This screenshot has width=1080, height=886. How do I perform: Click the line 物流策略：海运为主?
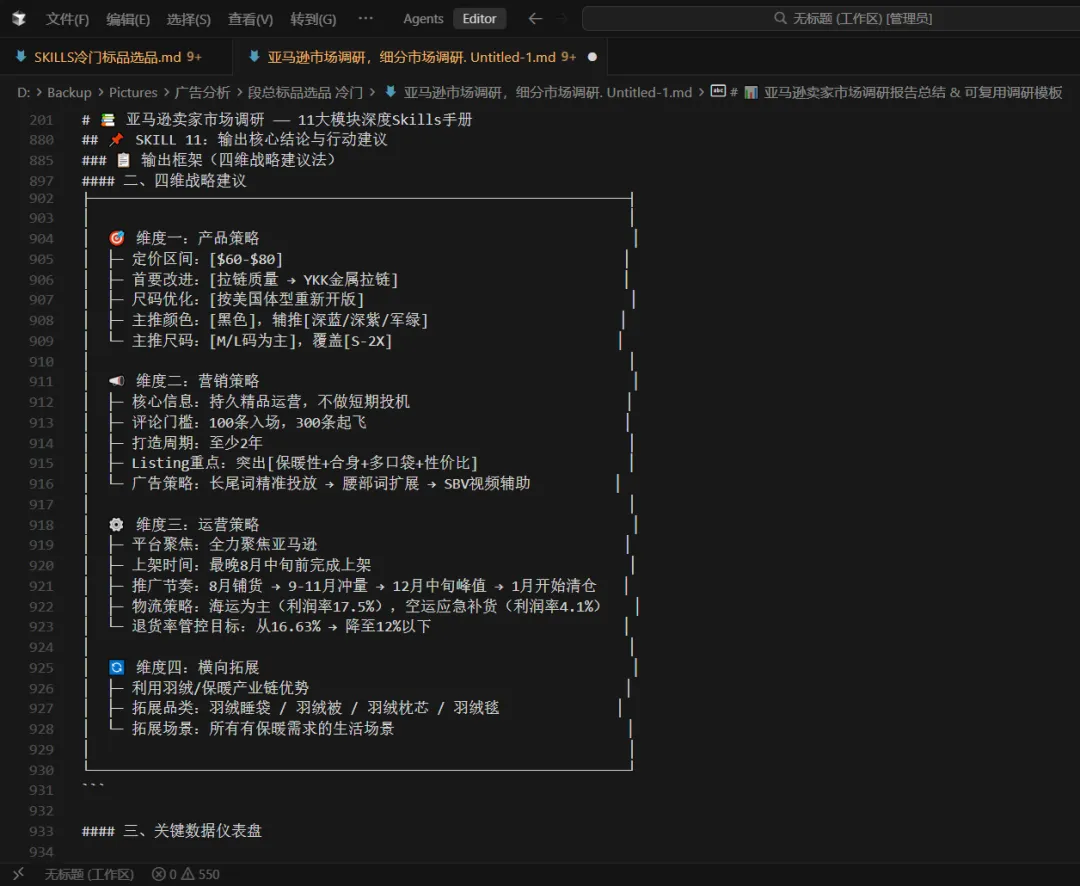[366, 606]
